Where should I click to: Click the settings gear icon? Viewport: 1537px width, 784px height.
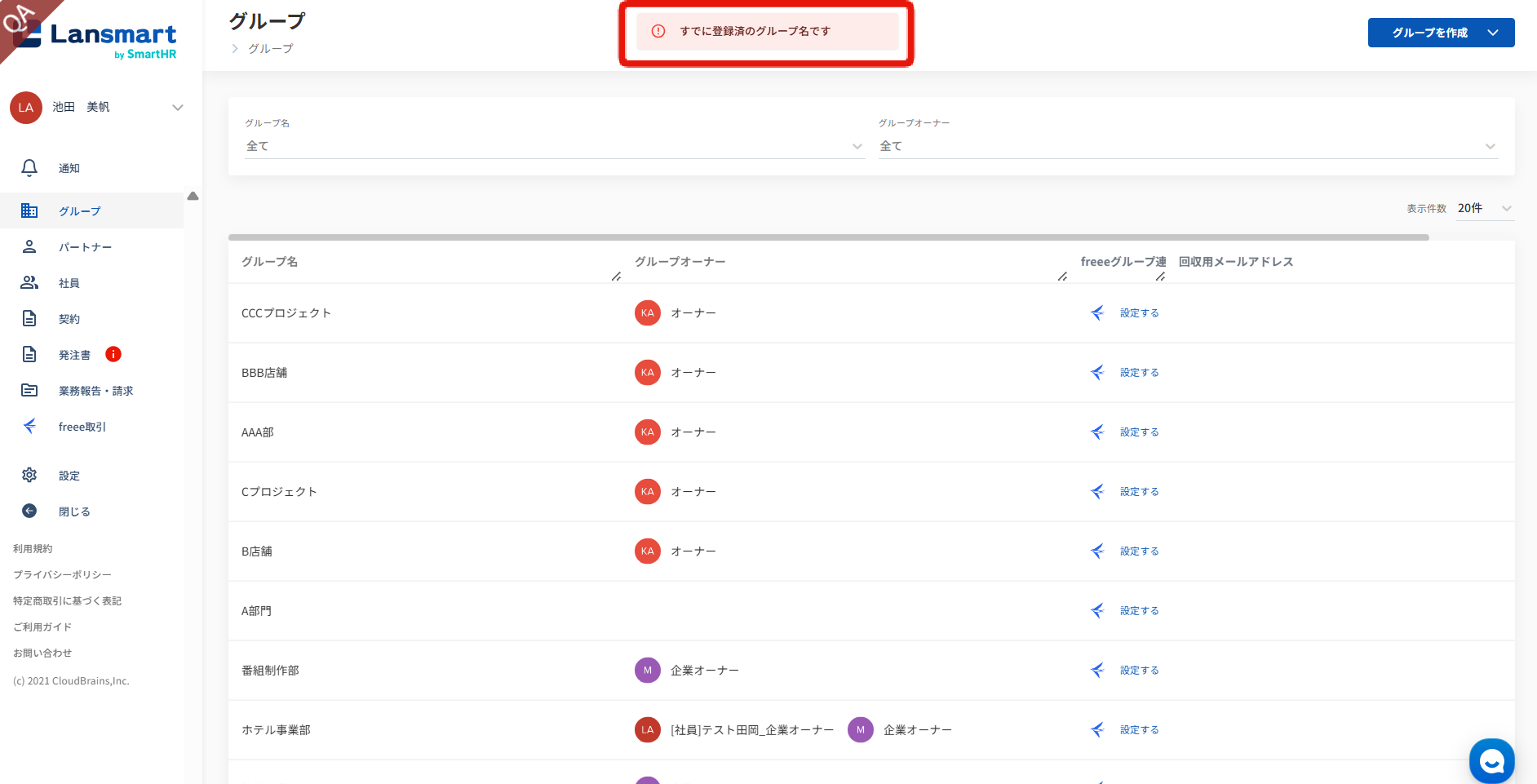[29, 475]
